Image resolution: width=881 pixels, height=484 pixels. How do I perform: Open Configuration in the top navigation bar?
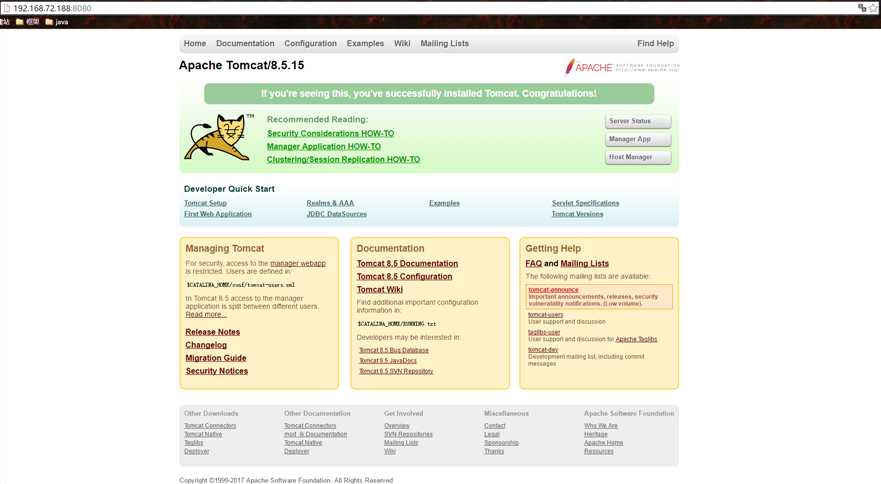[310, 43]
